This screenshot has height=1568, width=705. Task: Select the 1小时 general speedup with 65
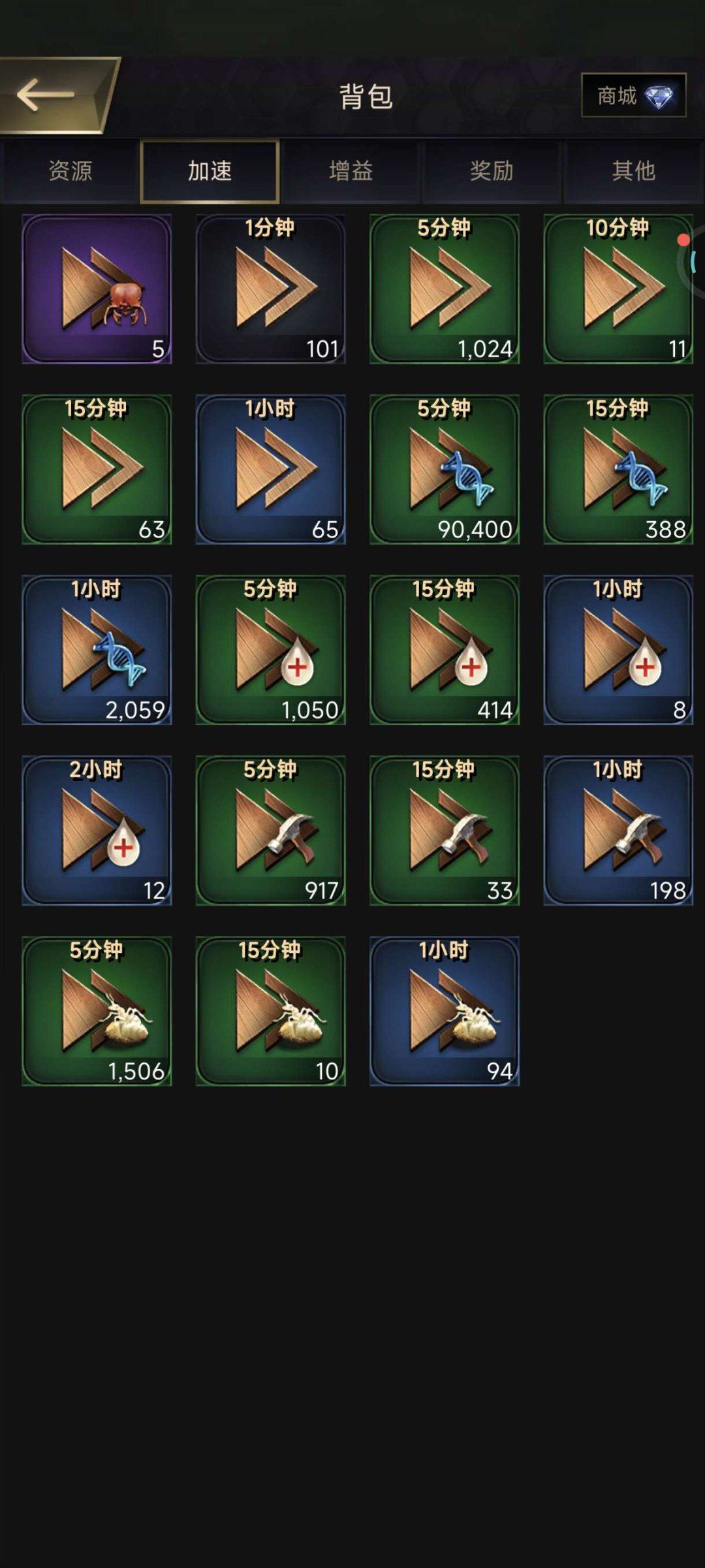270,469
